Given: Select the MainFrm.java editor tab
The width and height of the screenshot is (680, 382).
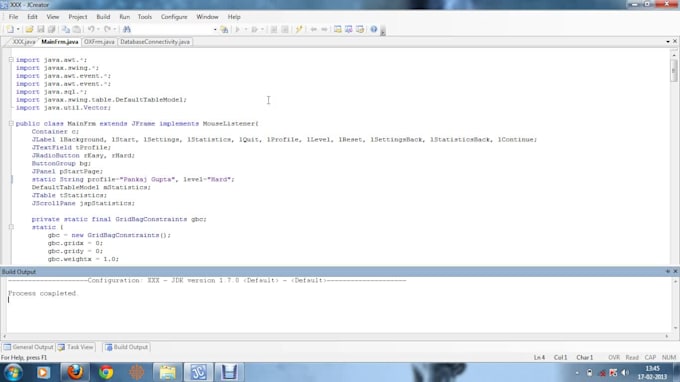Looking at the screenshot, I should tap(59, 42).
